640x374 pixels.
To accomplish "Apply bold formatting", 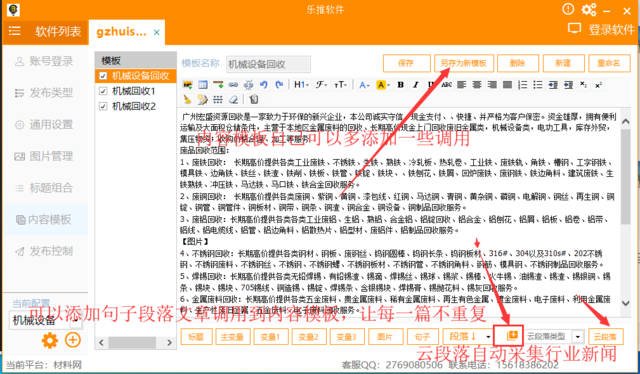I will point(400,85).
